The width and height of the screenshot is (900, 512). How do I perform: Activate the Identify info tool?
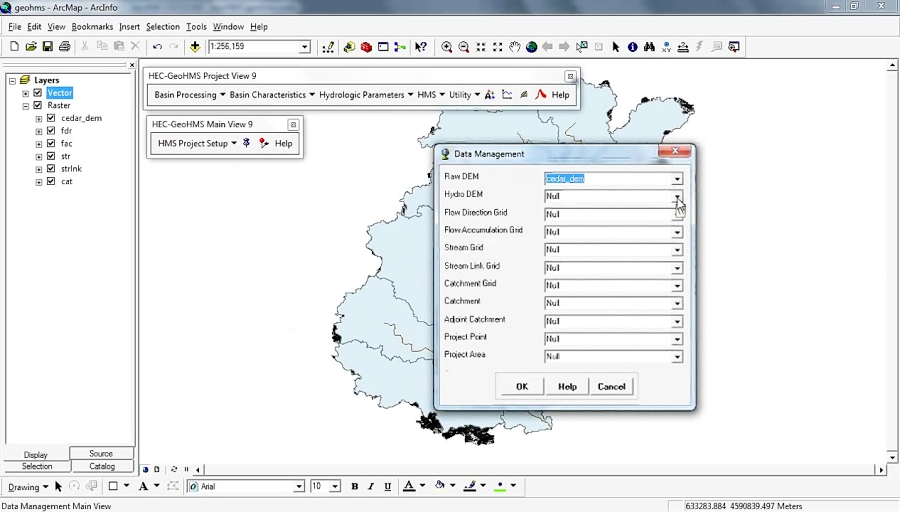point(633,47)
